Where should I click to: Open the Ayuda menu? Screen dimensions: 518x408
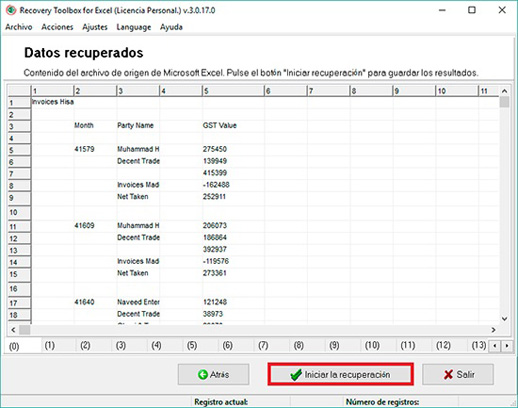tap(171, 27)
